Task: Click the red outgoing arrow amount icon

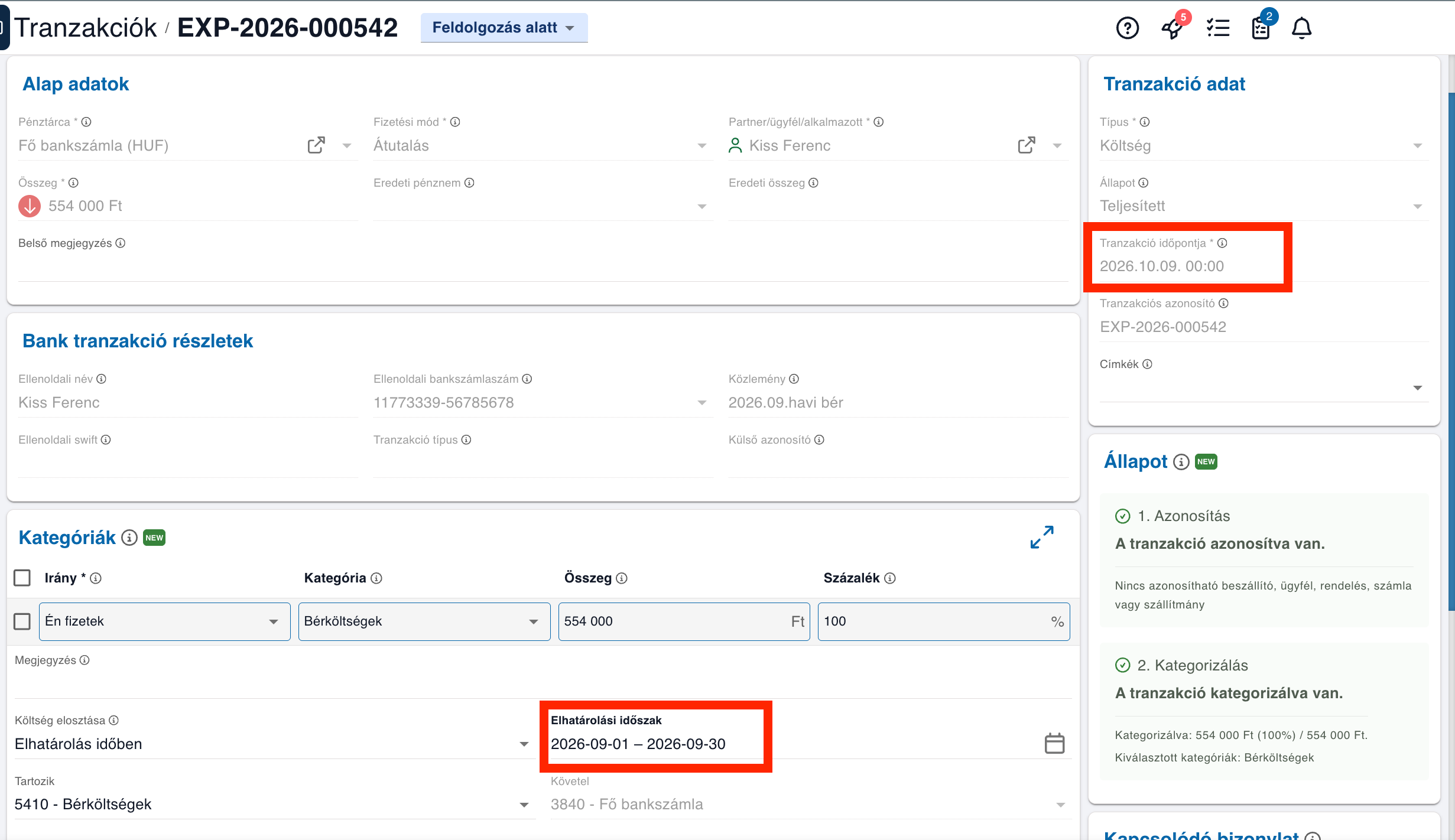Action: 30,206
